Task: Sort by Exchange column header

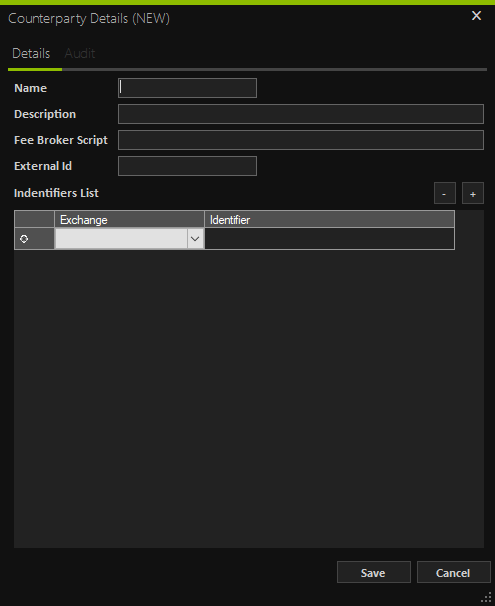Action: 129,220
